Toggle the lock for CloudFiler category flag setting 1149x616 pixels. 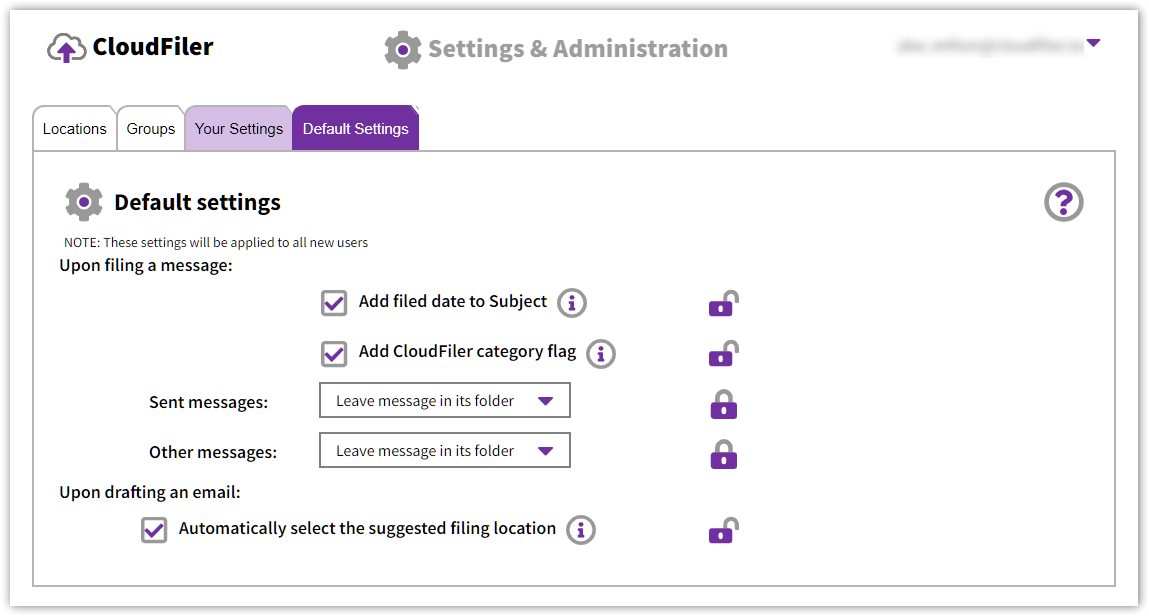723,354
